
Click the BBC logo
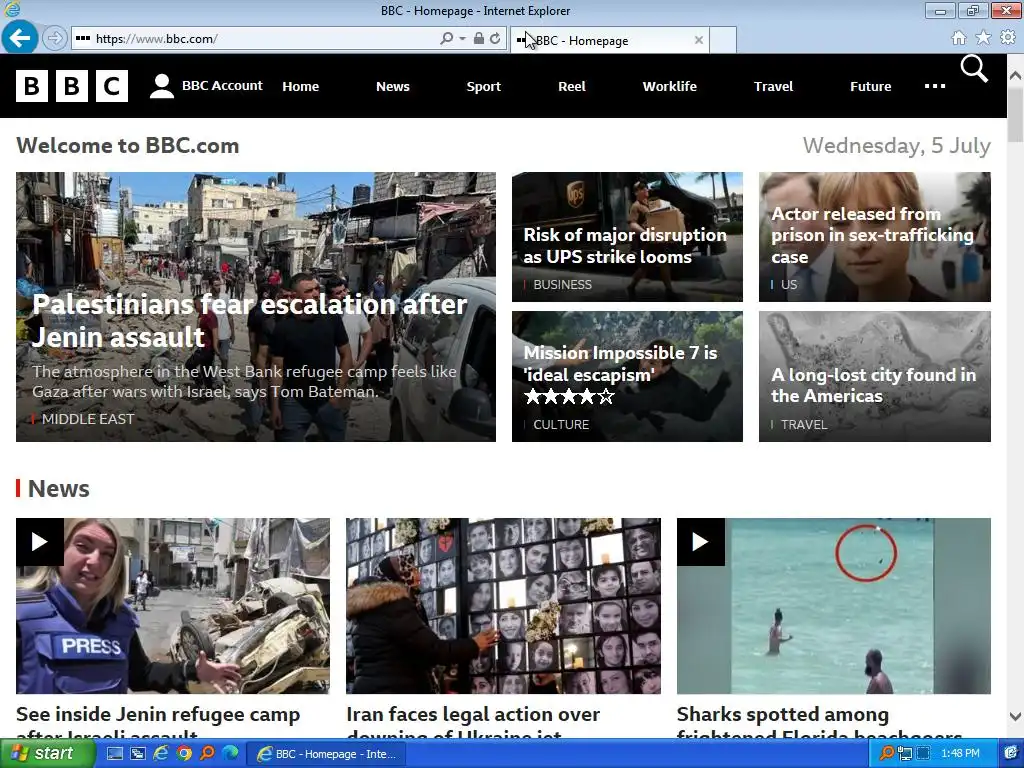[72, 86]
